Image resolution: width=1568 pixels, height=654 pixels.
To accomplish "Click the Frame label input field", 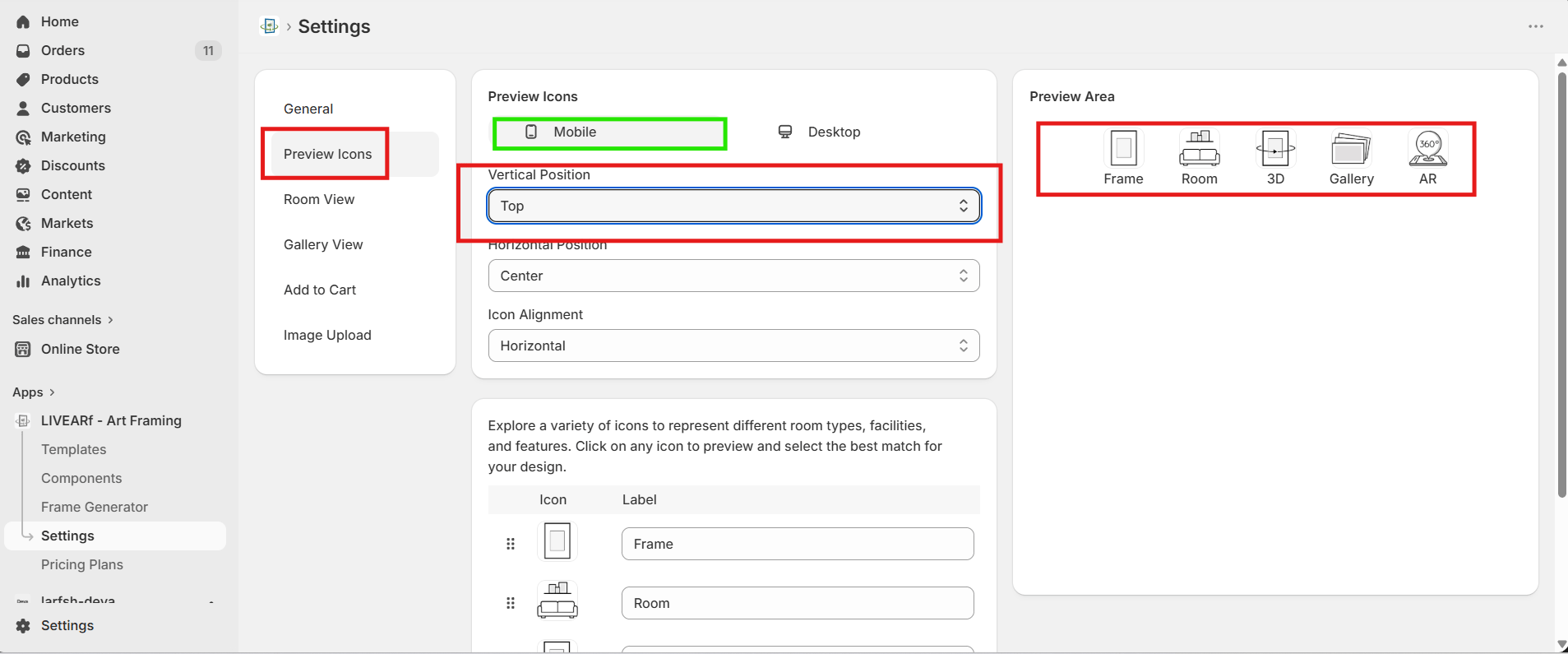I will (798, 544).
